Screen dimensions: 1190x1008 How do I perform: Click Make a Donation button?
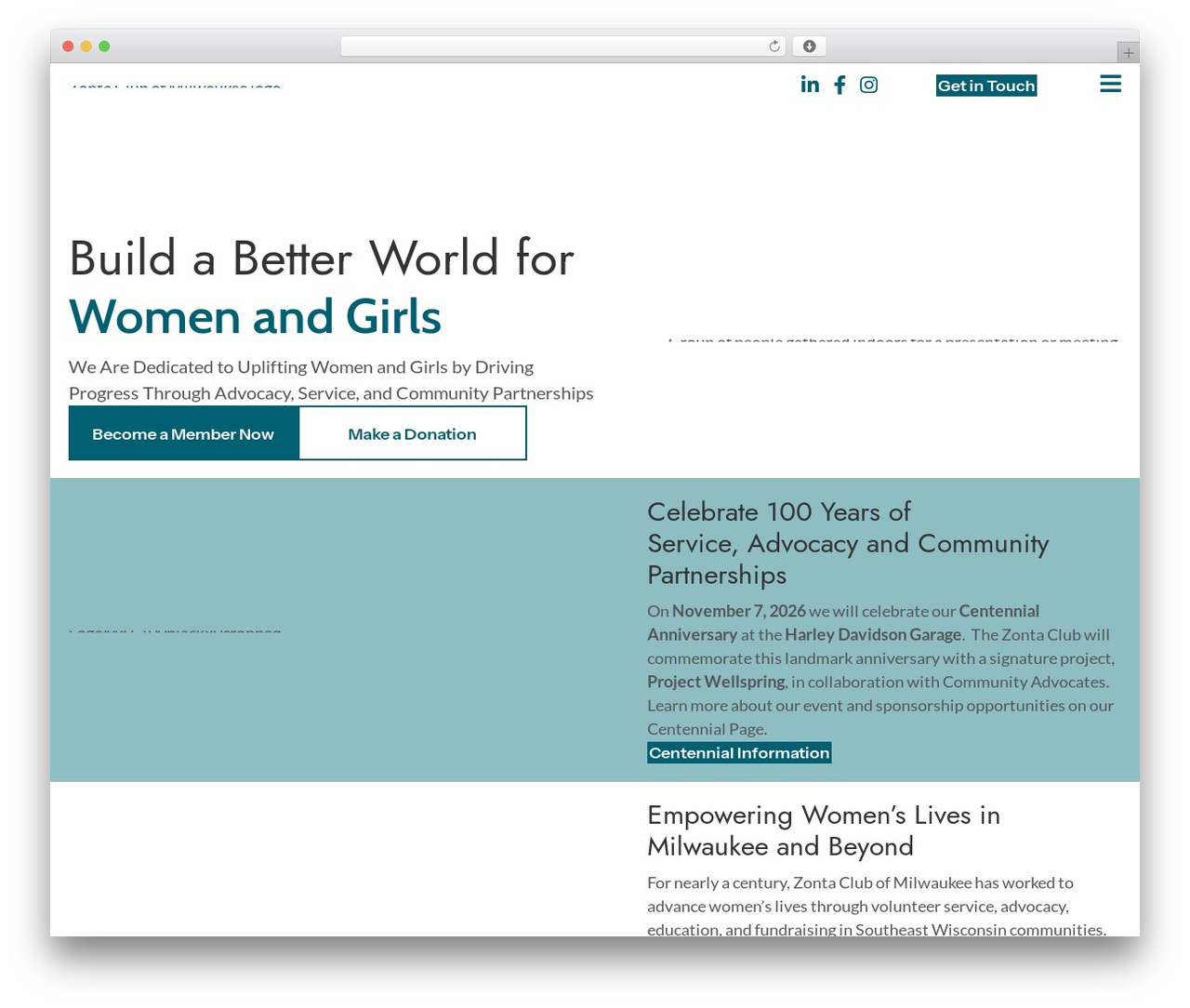(413, 433)
